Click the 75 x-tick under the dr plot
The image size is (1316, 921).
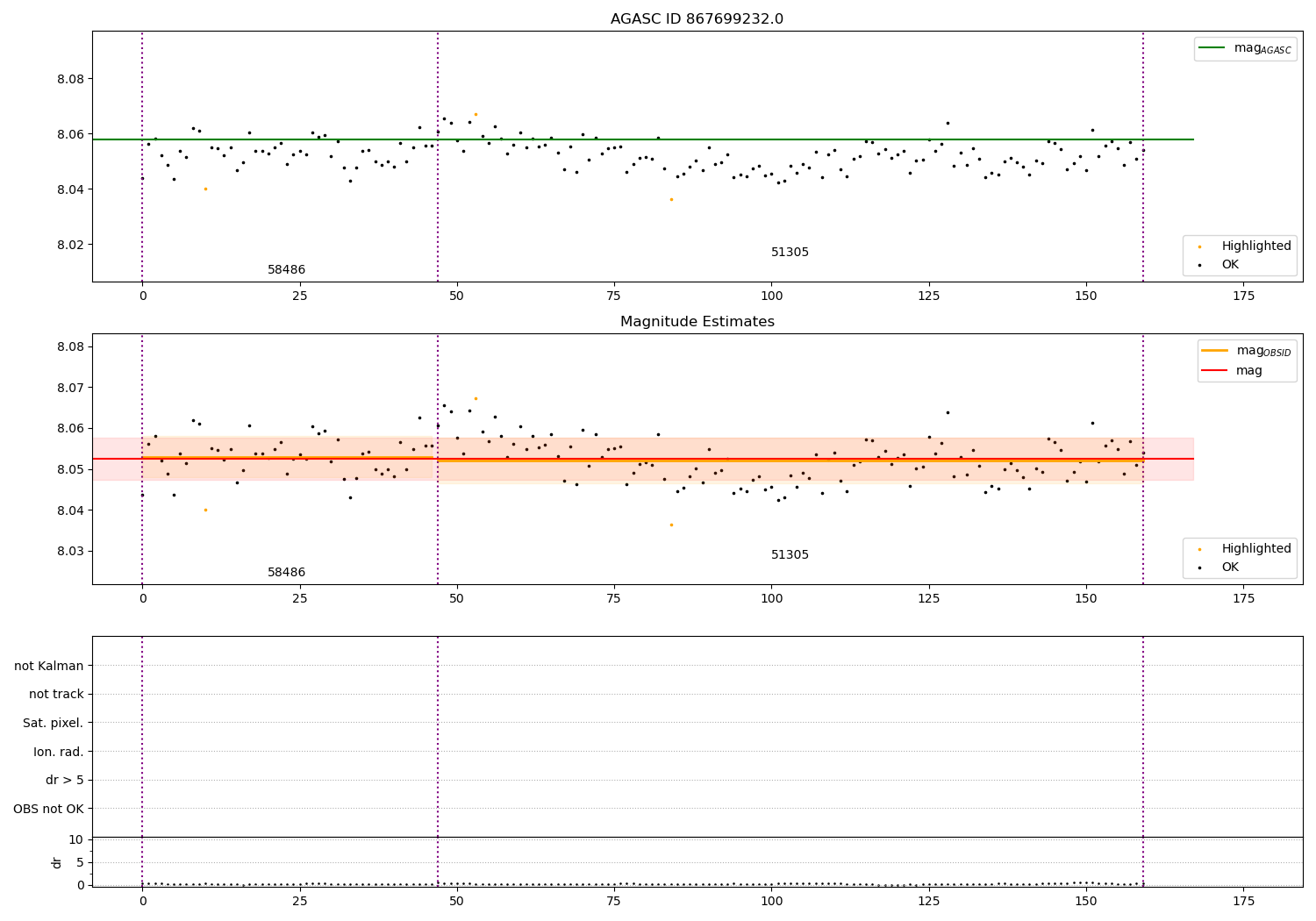point(614,901)
